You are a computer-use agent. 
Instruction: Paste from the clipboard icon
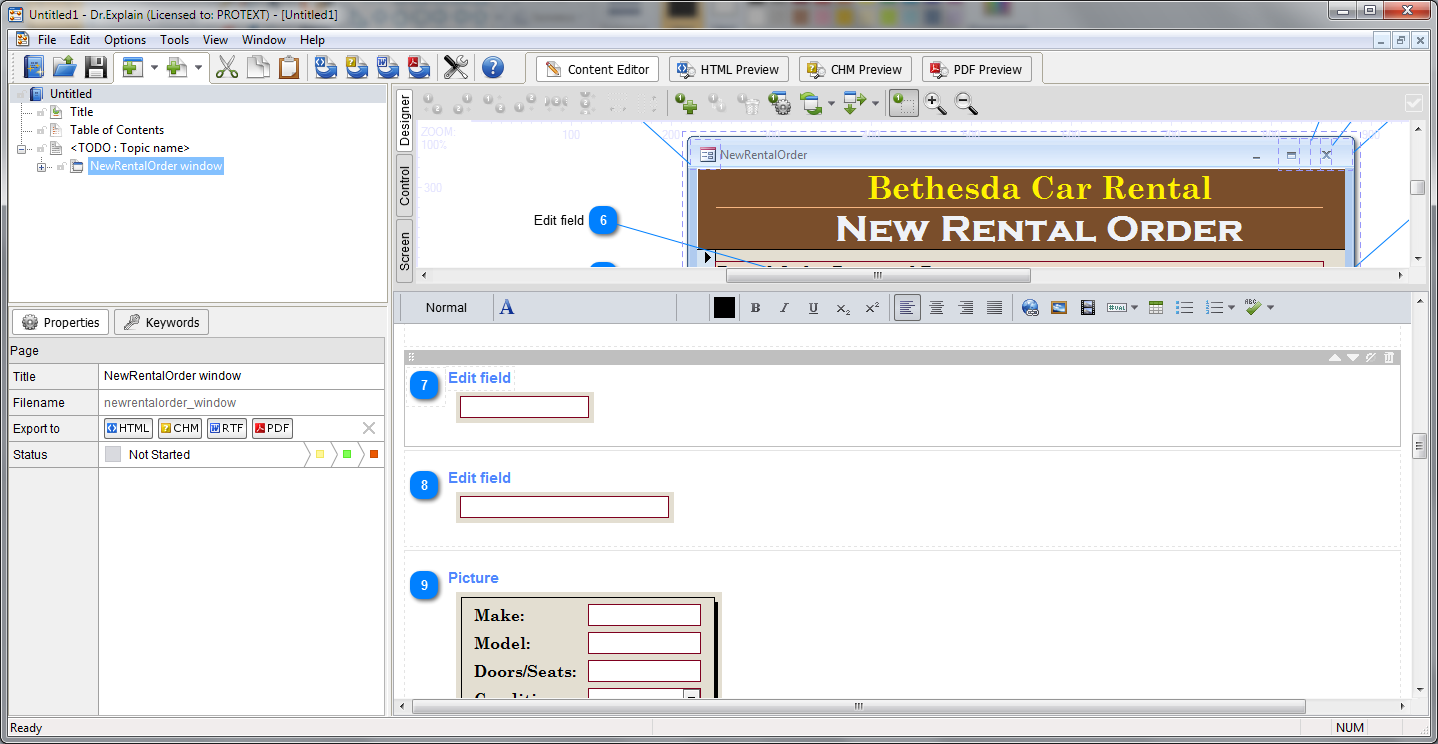289,67
